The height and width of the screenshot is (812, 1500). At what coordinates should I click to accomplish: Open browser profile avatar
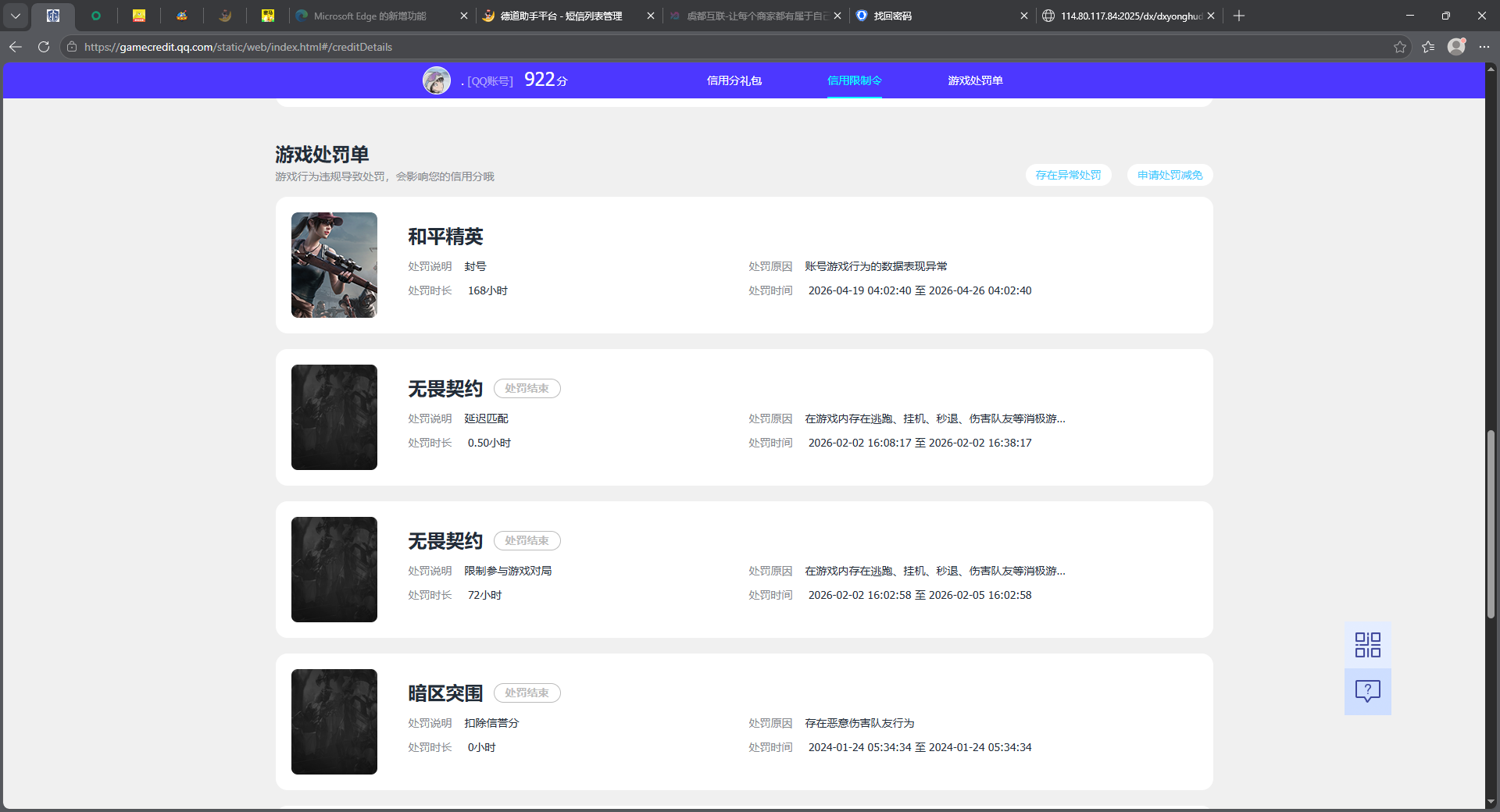point(1456,47)
